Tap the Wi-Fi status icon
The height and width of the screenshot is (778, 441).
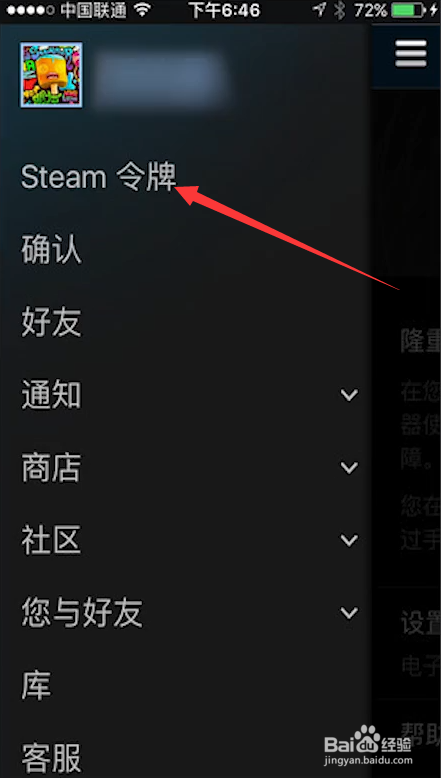click(143, 10)
